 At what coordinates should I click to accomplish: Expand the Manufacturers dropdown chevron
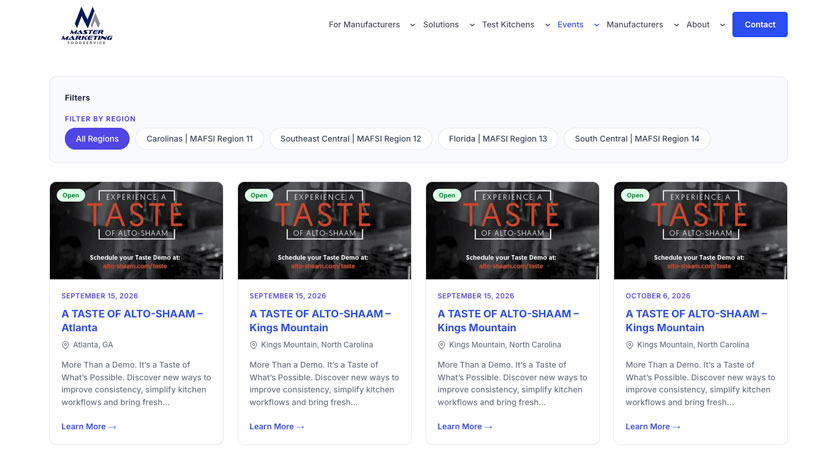pyautogui.click(x=676, y=25)
